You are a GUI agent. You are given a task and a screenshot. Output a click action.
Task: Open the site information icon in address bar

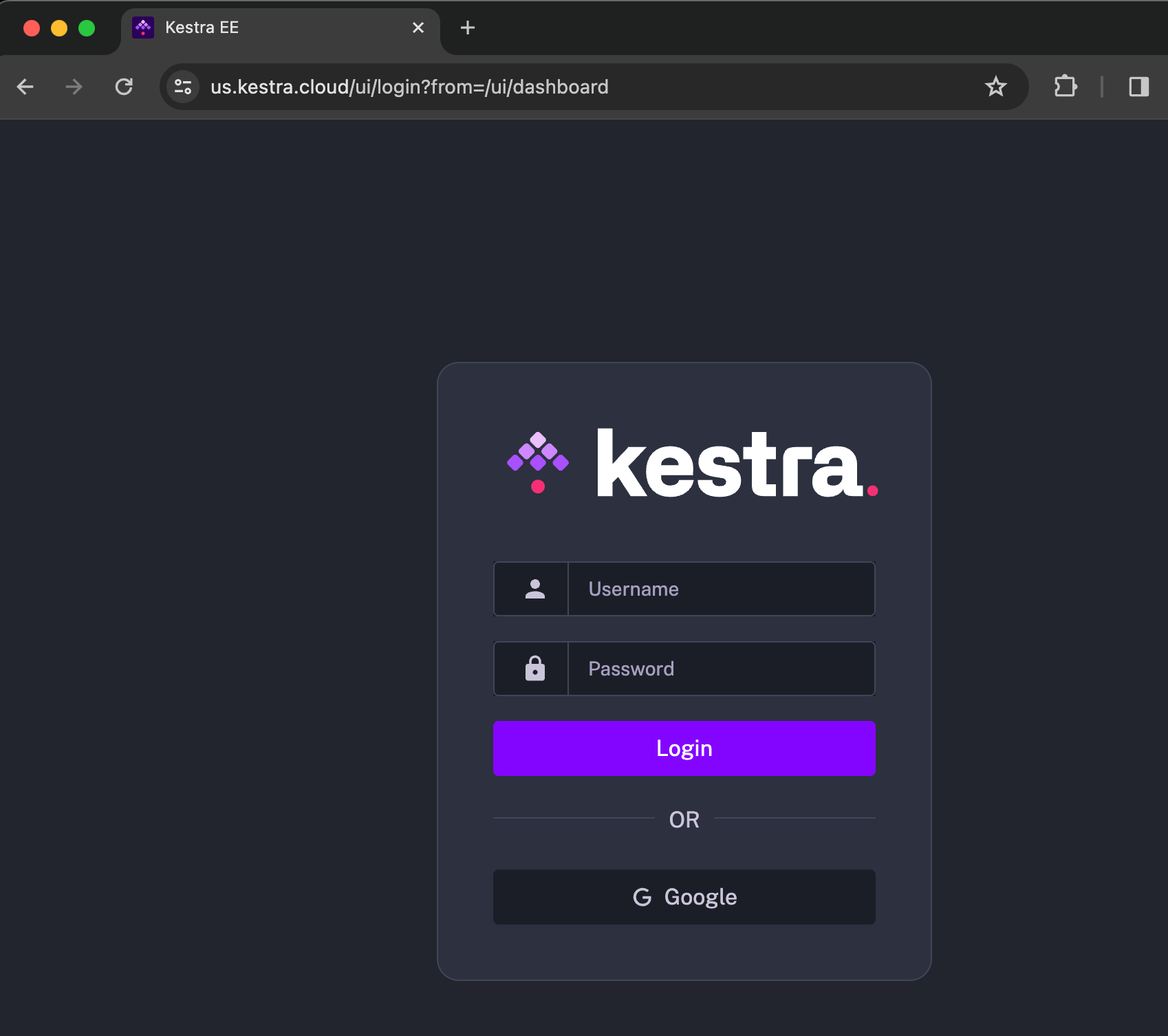(183, 87)
